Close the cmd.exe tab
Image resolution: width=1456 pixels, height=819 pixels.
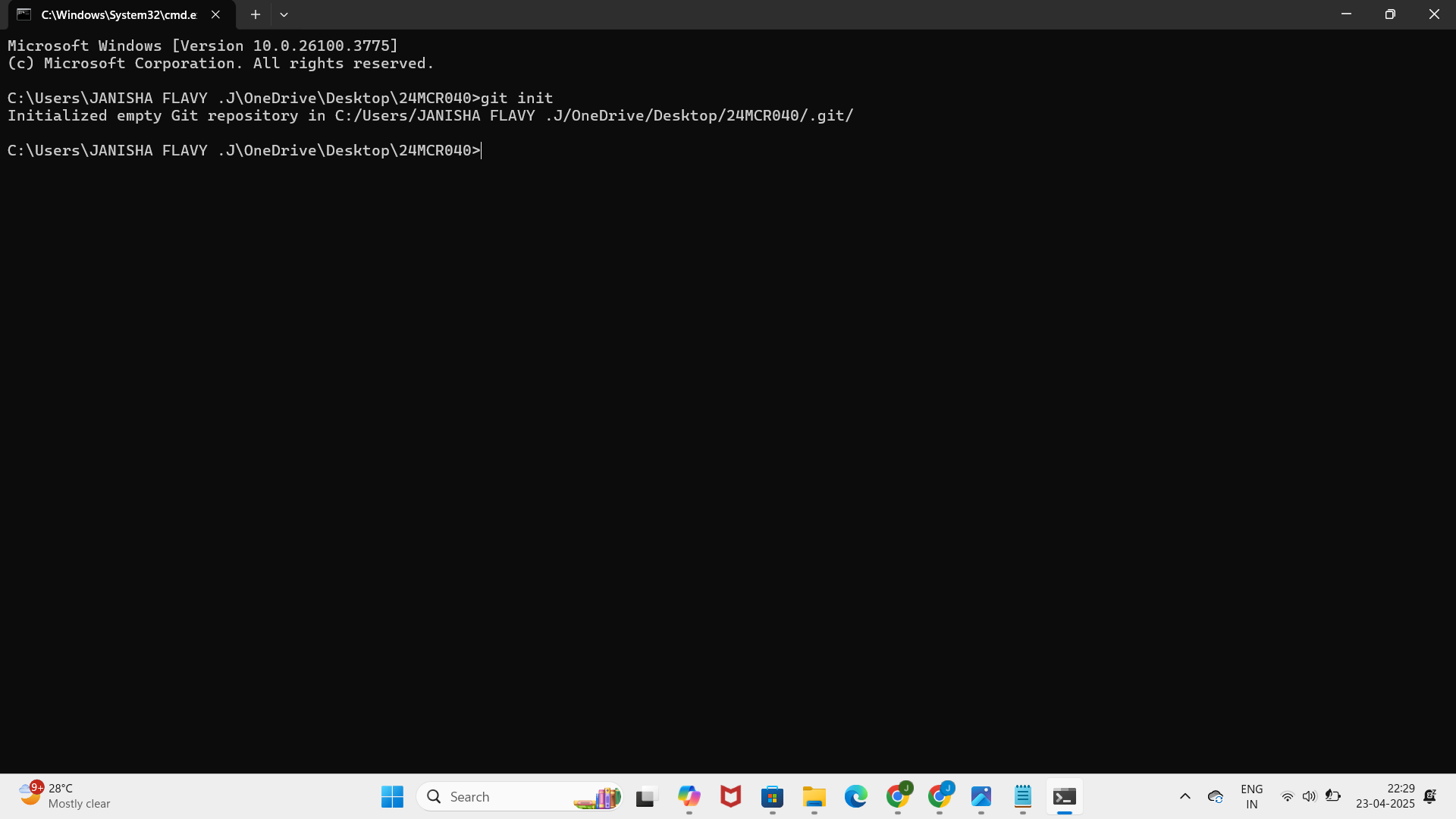215,14
